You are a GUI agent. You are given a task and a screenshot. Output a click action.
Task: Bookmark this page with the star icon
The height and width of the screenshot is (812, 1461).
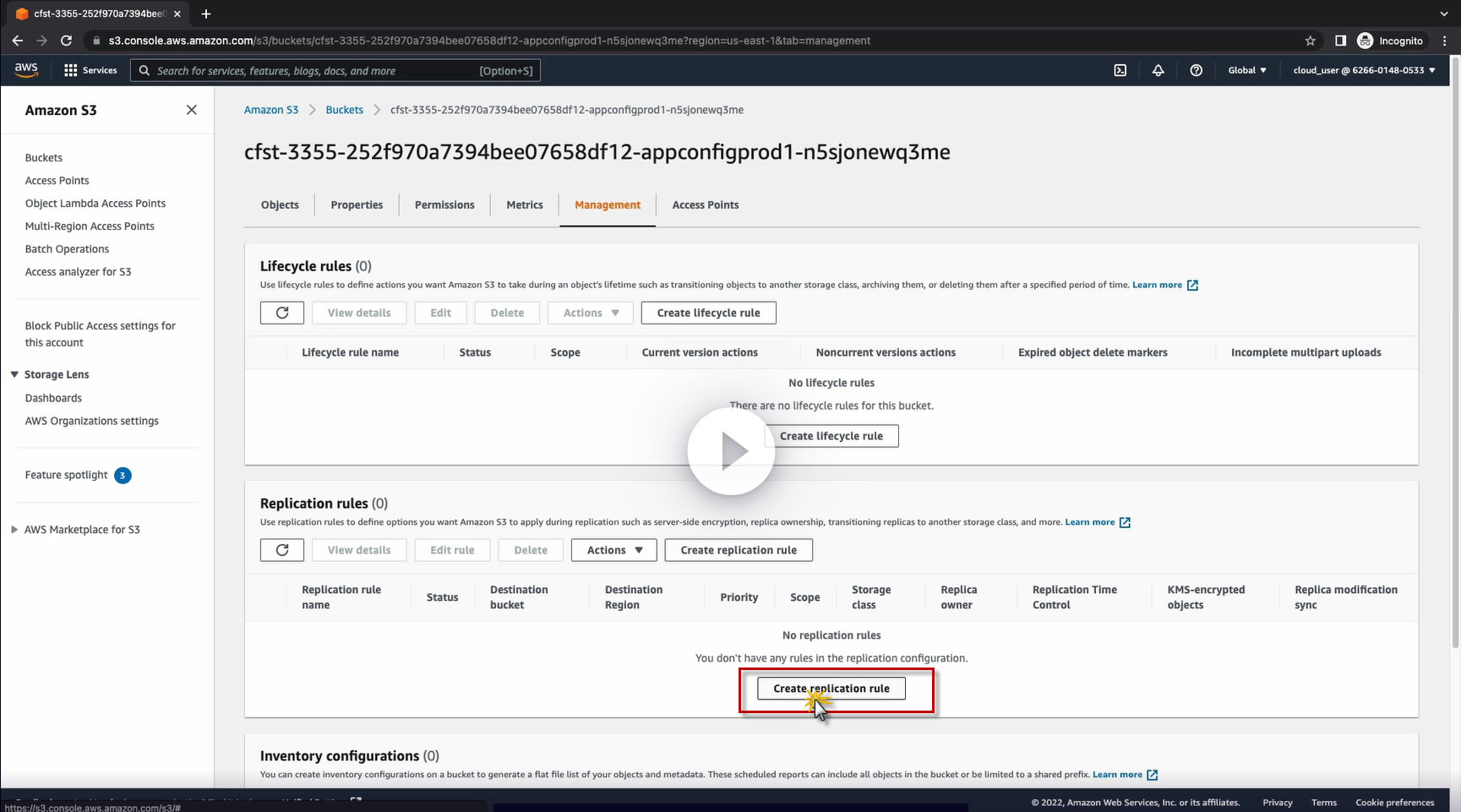pyautogui.click(x=1311, y=41)
